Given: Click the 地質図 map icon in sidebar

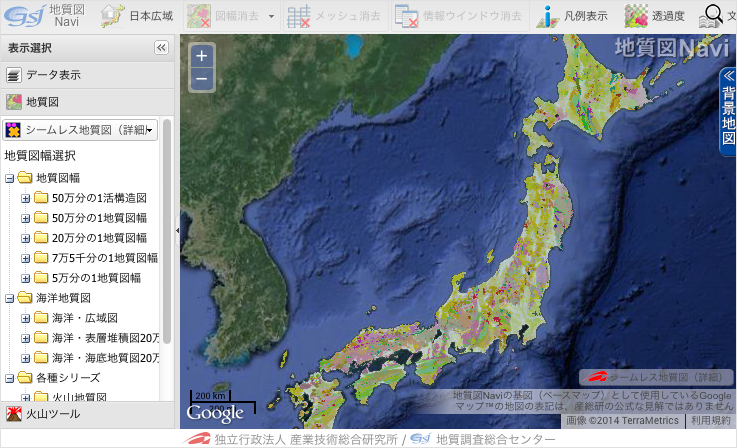Looking at the screenshot, I should (14, 102).
